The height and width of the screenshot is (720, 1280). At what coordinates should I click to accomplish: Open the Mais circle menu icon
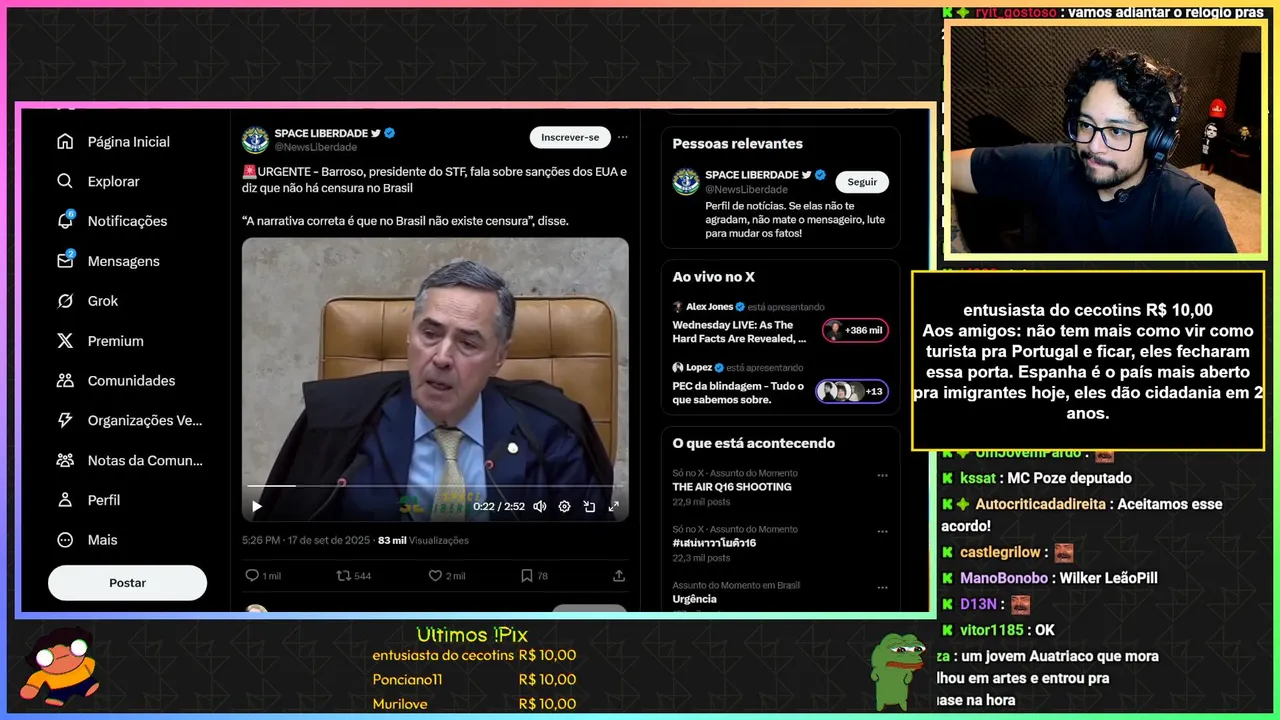[x=65, y=540]
